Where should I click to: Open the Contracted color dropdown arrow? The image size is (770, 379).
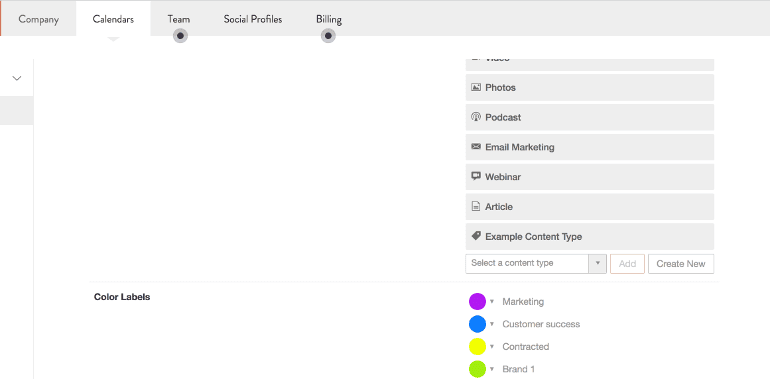click(492, 347)
